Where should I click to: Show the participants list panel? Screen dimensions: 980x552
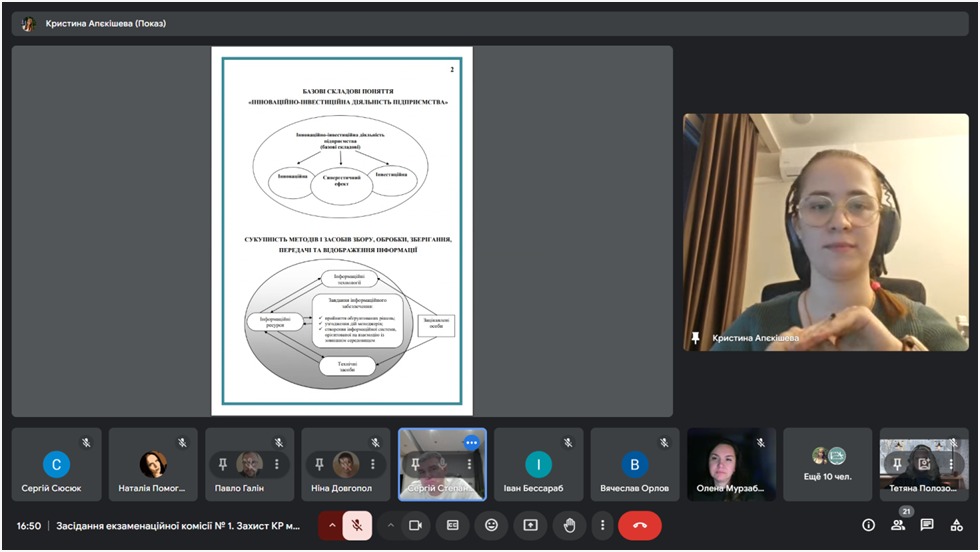(898, 525)
